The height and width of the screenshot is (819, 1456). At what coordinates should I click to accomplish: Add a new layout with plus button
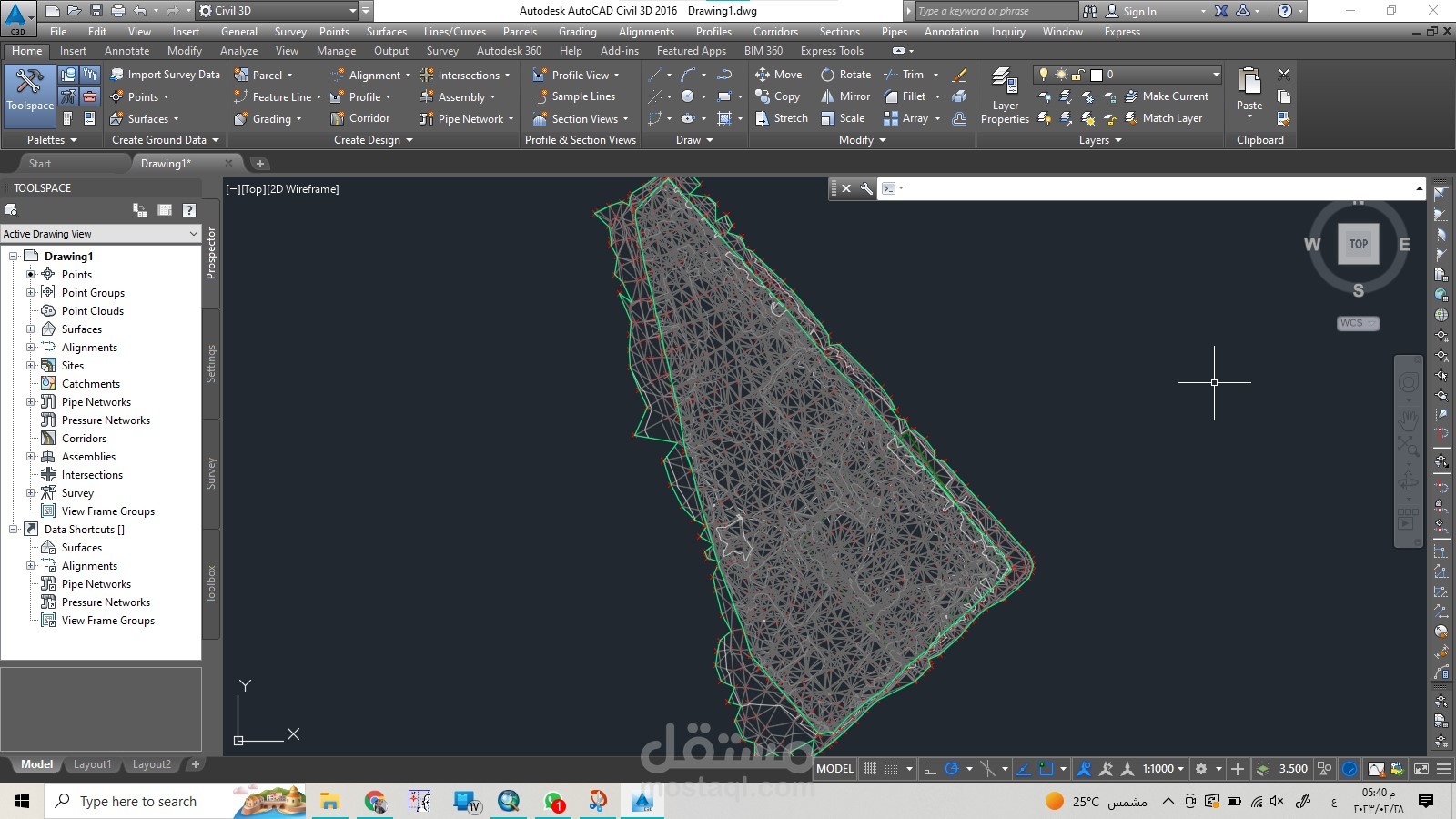195,764
